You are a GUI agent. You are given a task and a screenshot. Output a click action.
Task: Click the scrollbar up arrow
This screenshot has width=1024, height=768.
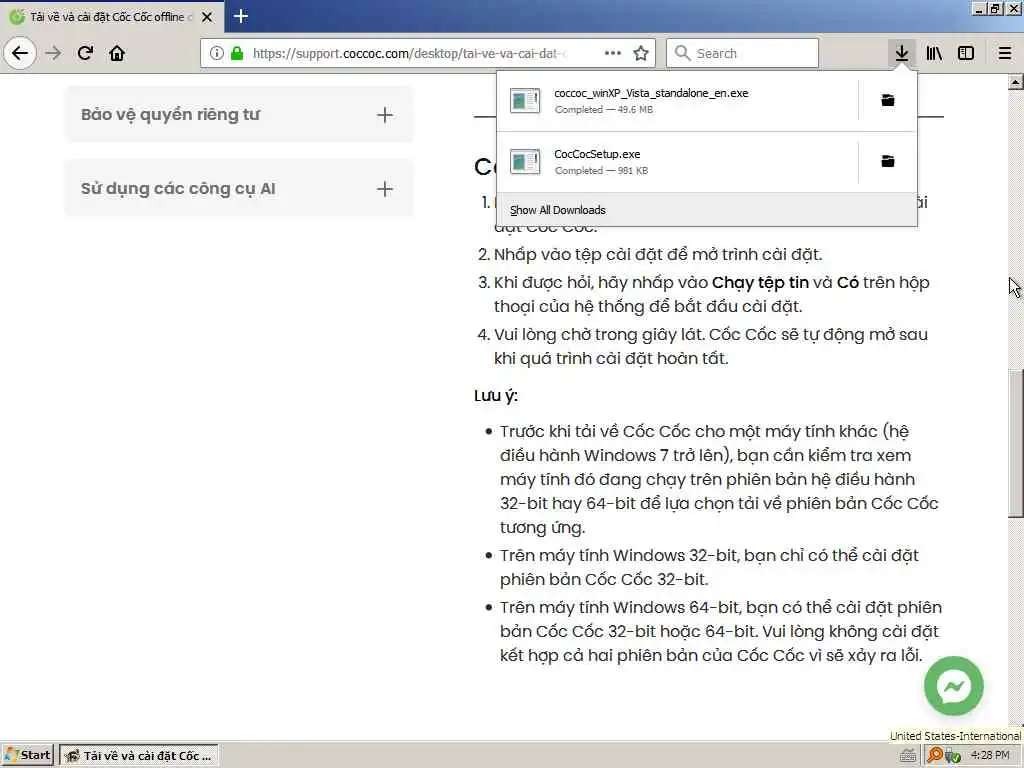pyautogui.click(x=1015, y=82)
